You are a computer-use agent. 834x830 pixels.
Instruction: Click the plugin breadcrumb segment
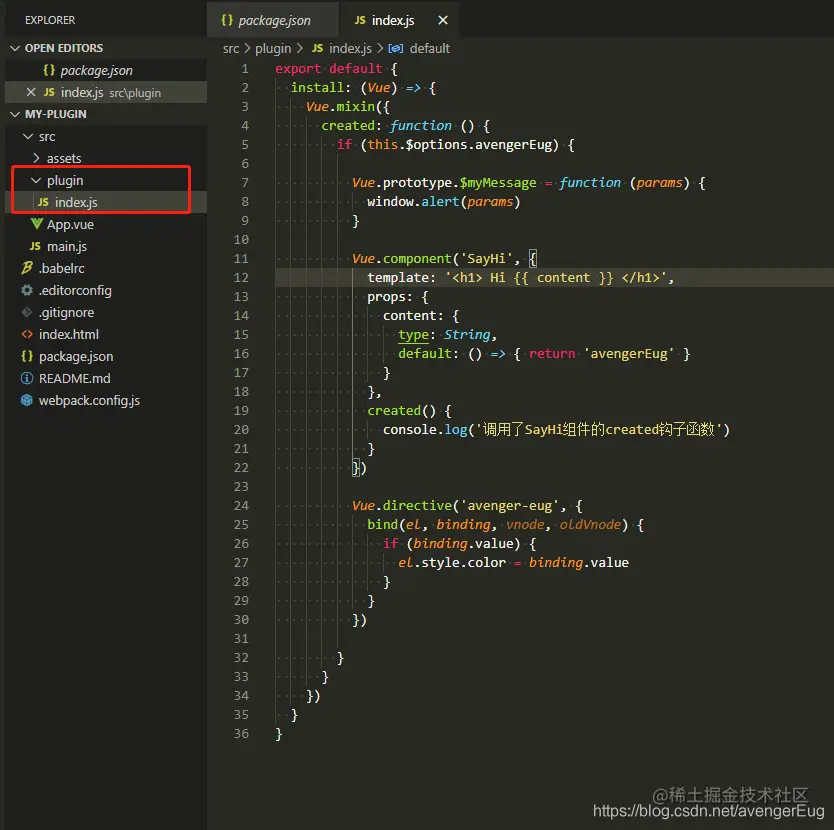(x=273, y=49)
